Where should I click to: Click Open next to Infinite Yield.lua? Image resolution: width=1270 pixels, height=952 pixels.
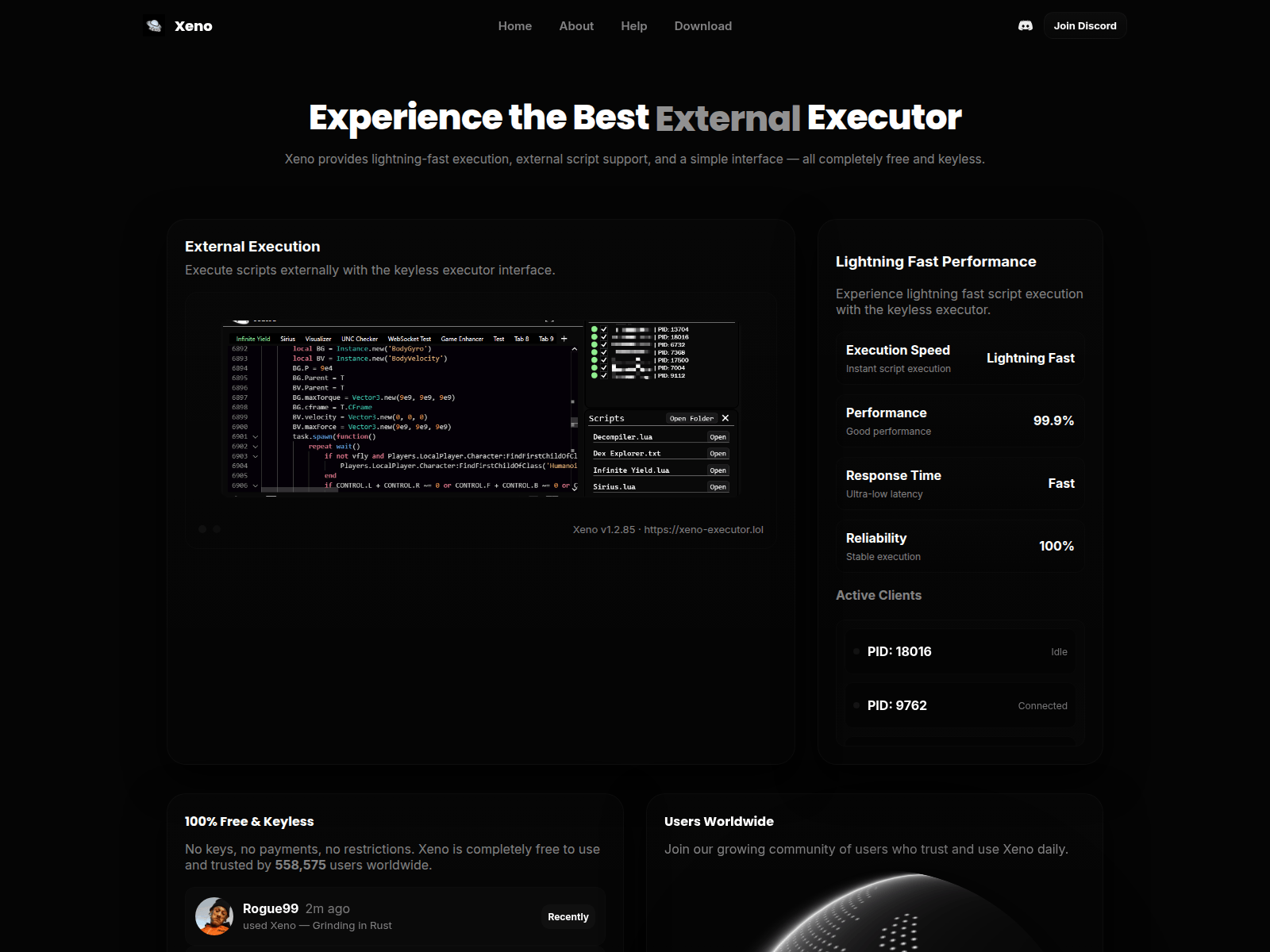718,470
